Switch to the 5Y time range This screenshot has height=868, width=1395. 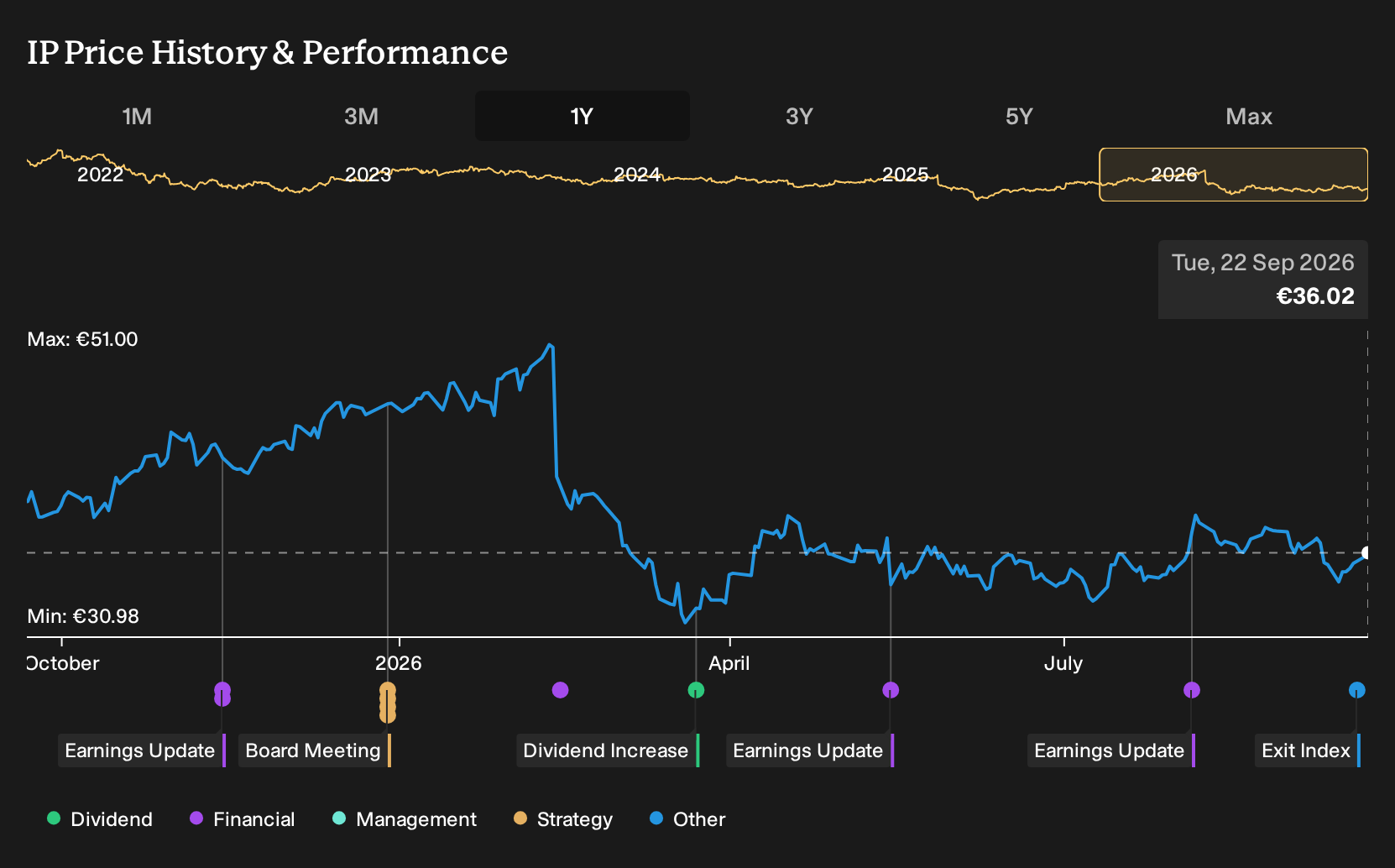point(1019,116)
